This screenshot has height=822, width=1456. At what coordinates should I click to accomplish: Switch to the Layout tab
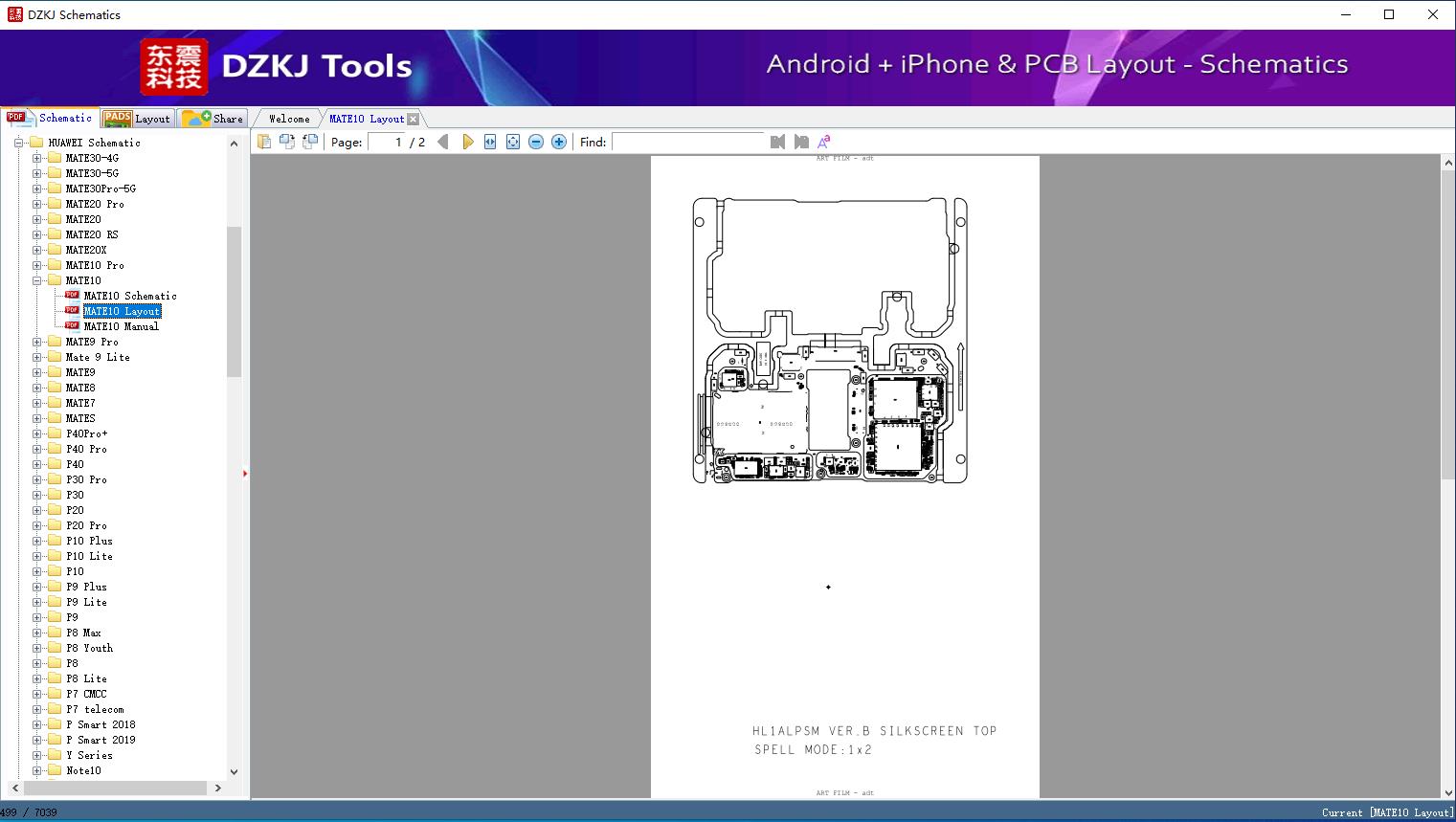click(x=138, y=119)
